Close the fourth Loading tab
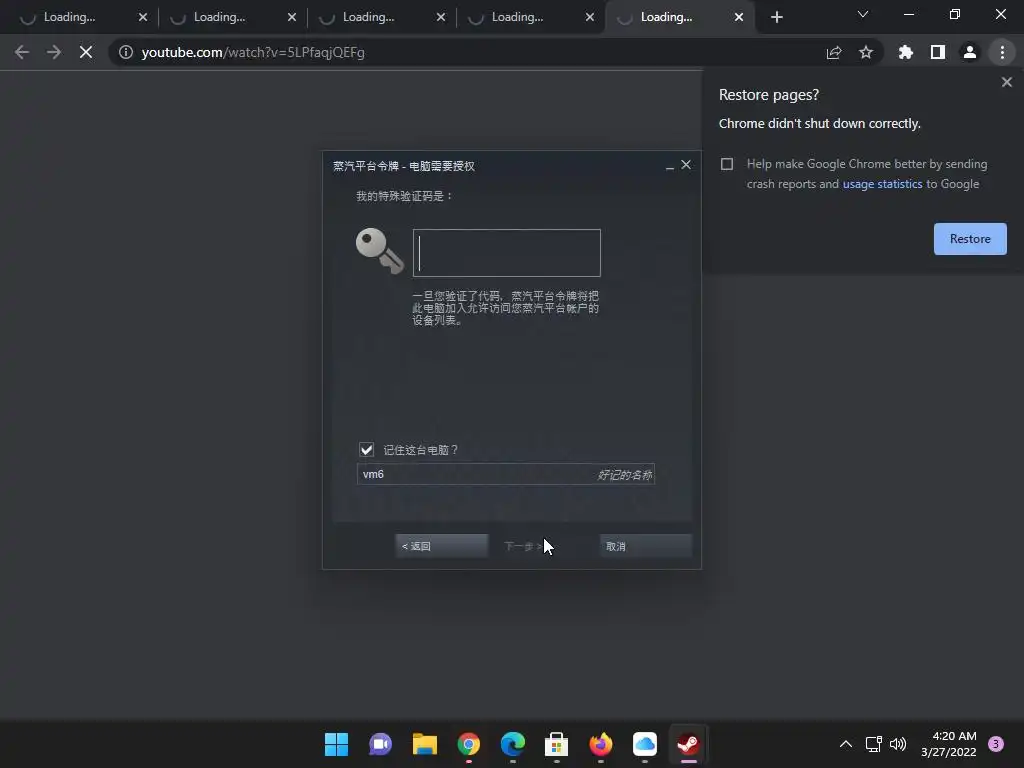1024x768 pixels. point(590,17)
